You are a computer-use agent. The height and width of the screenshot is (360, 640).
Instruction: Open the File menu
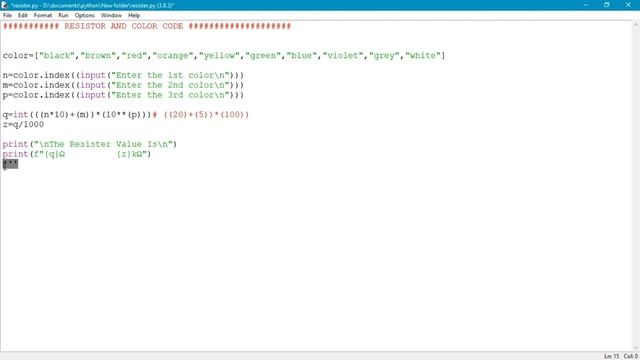tap(7, 15)
